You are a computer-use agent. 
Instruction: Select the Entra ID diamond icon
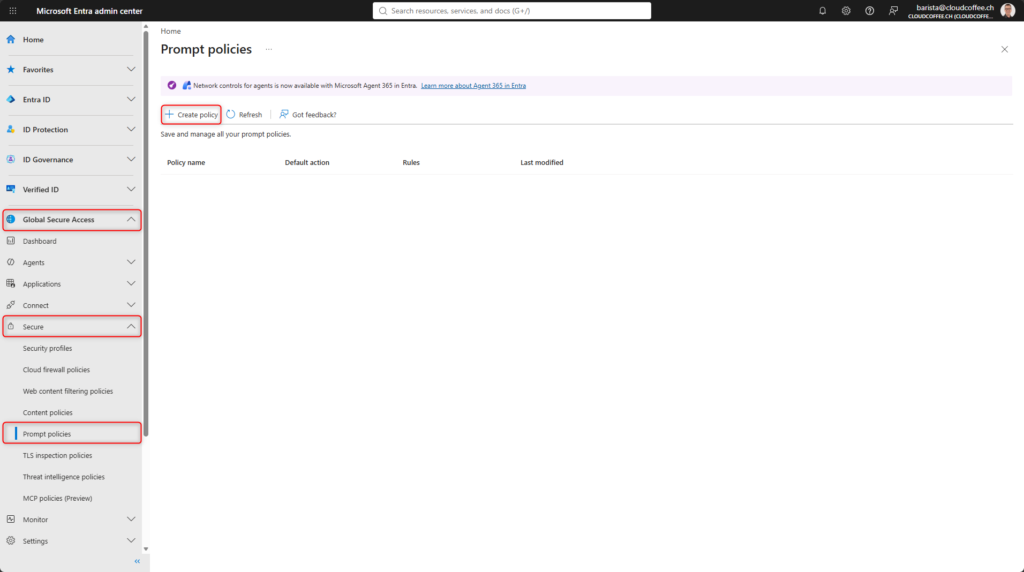(10, 99)
